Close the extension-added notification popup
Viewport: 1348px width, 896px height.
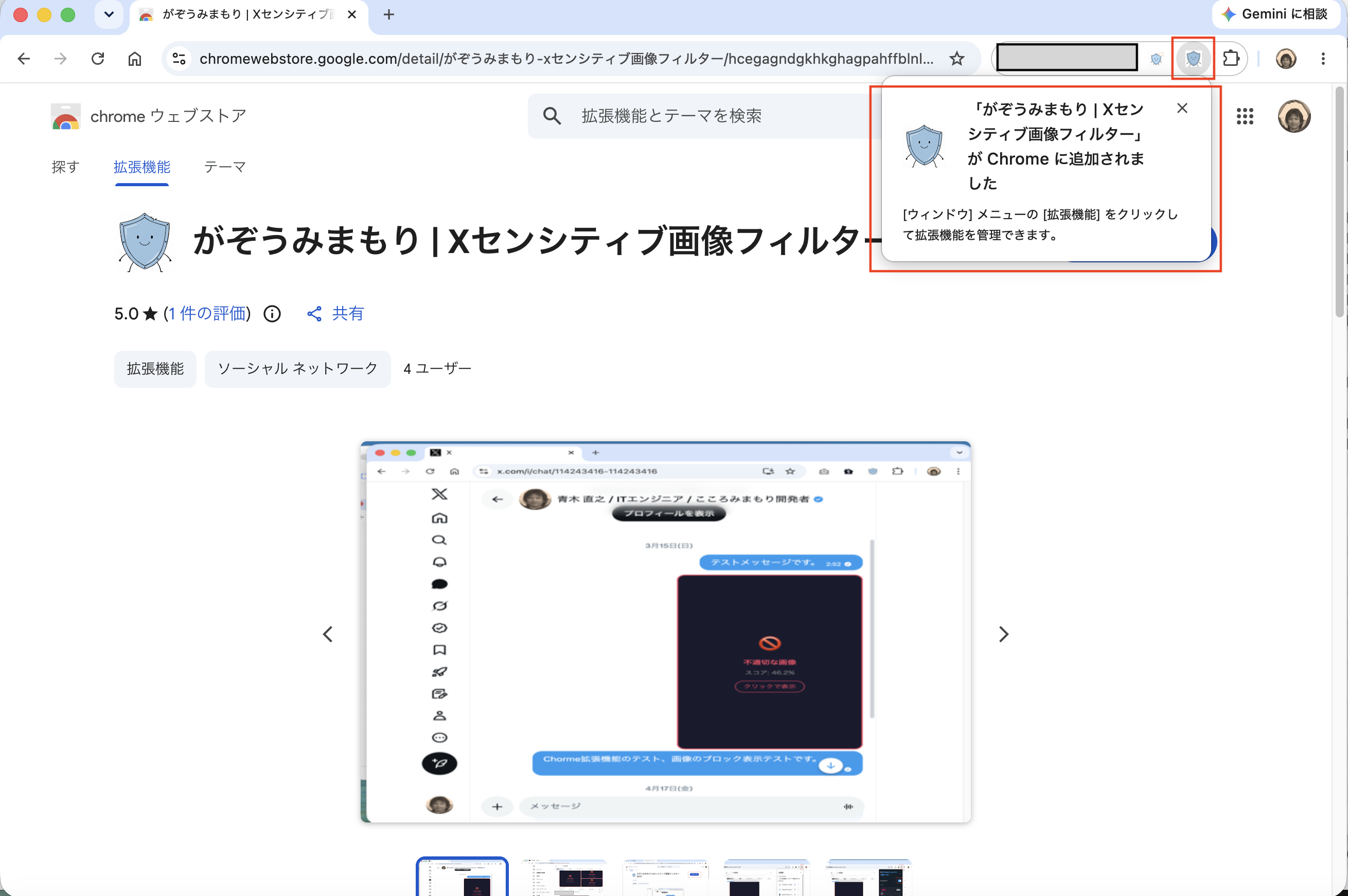pyautogui.click(x=1182, y=108)
